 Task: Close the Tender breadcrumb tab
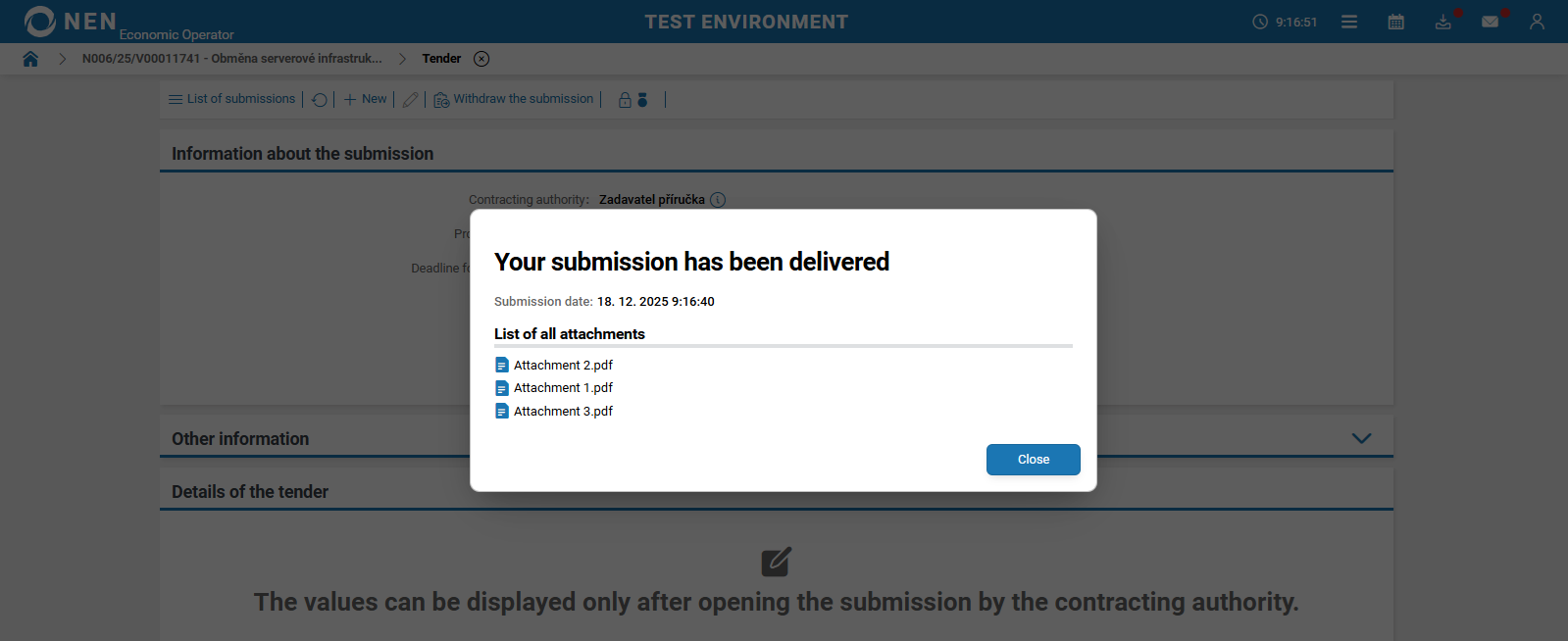pyautogui.click(x=481, y=59)
